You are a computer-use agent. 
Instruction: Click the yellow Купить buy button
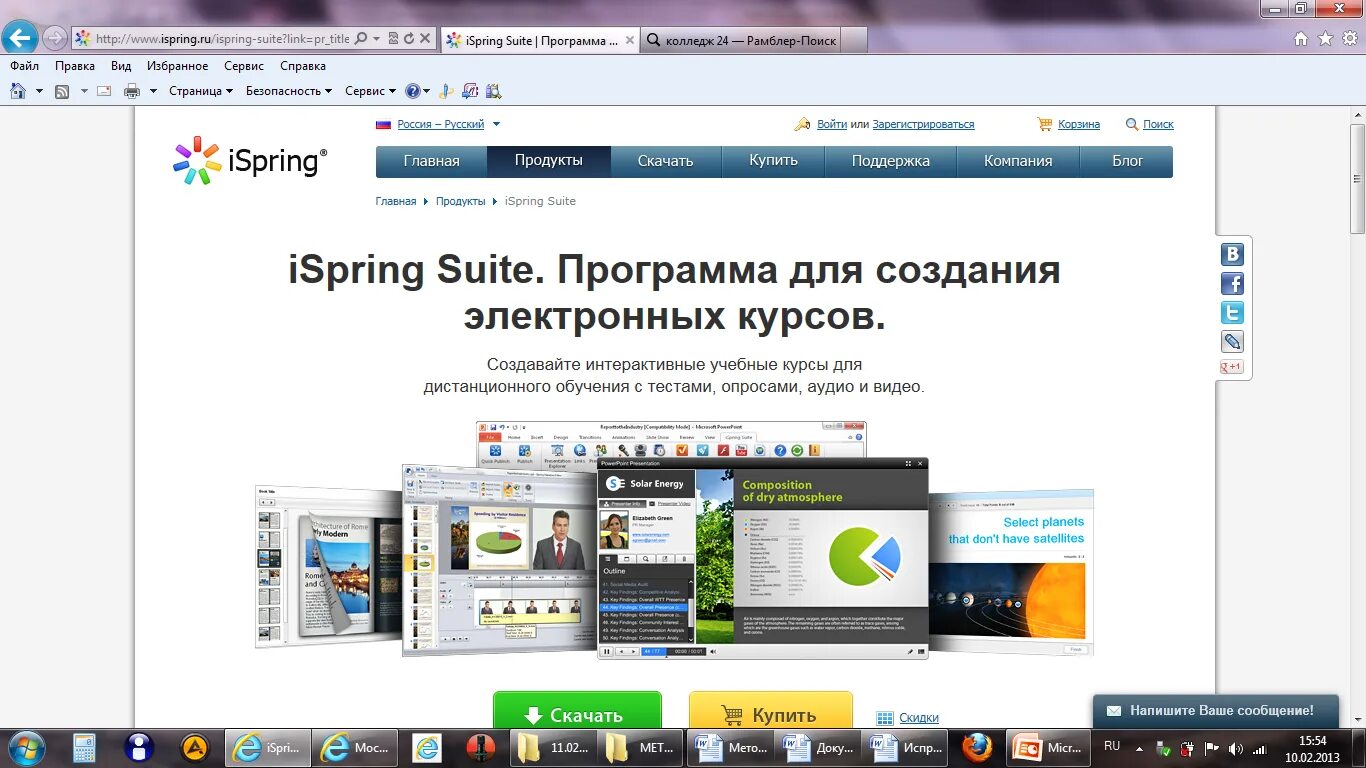click(x=771, y=710)
